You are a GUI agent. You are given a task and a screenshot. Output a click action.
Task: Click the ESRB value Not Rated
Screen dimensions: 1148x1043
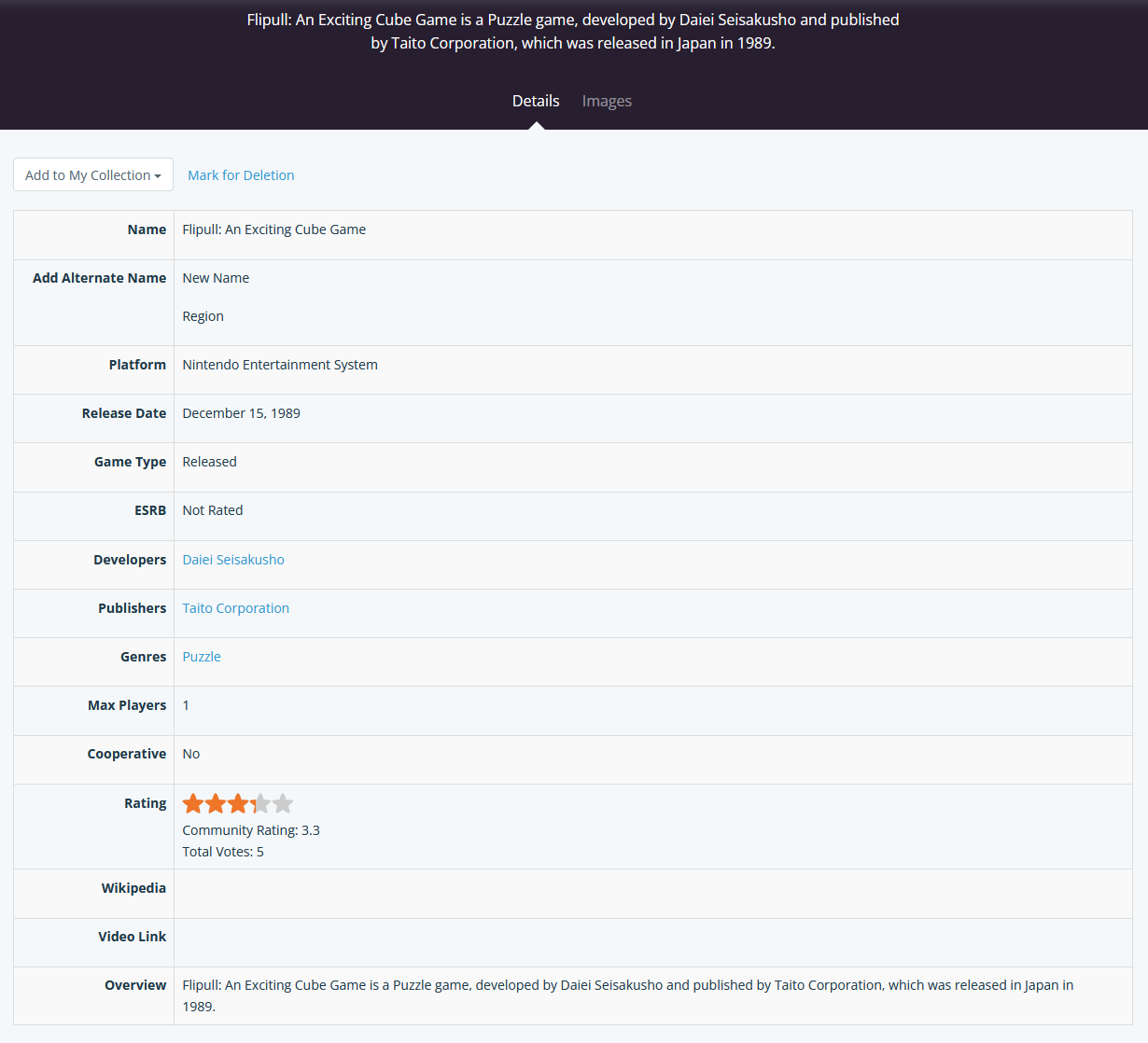tap(213, 510)
